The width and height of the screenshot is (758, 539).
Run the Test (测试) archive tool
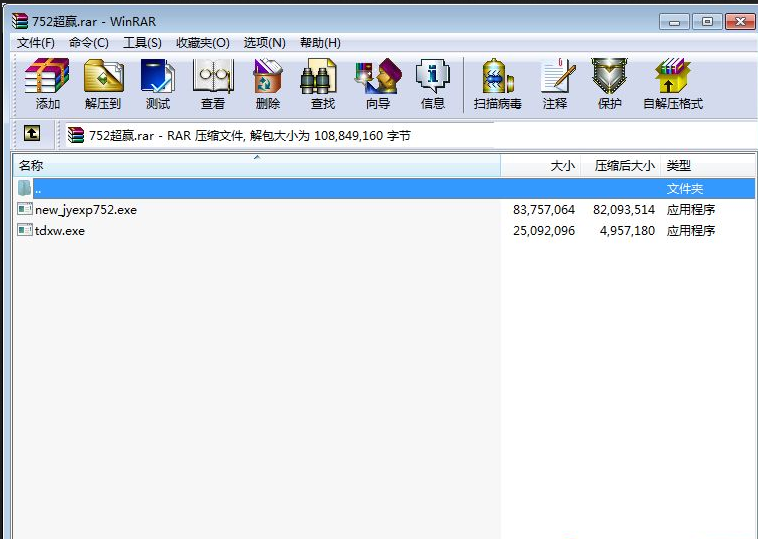pyautogui.click(x=158, y=76)
